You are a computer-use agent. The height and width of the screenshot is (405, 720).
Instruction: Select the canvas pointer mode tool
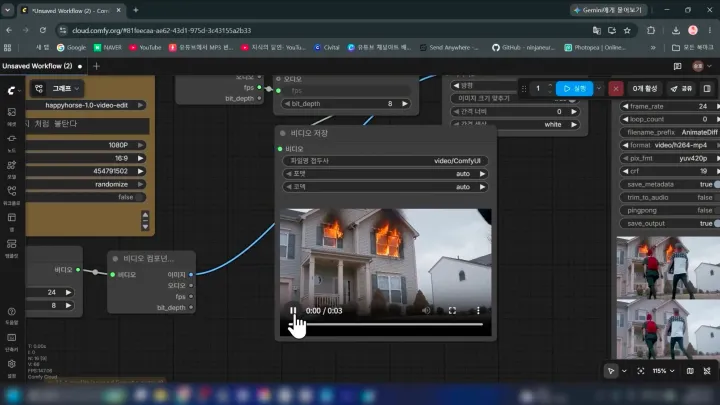pos(611,371)
